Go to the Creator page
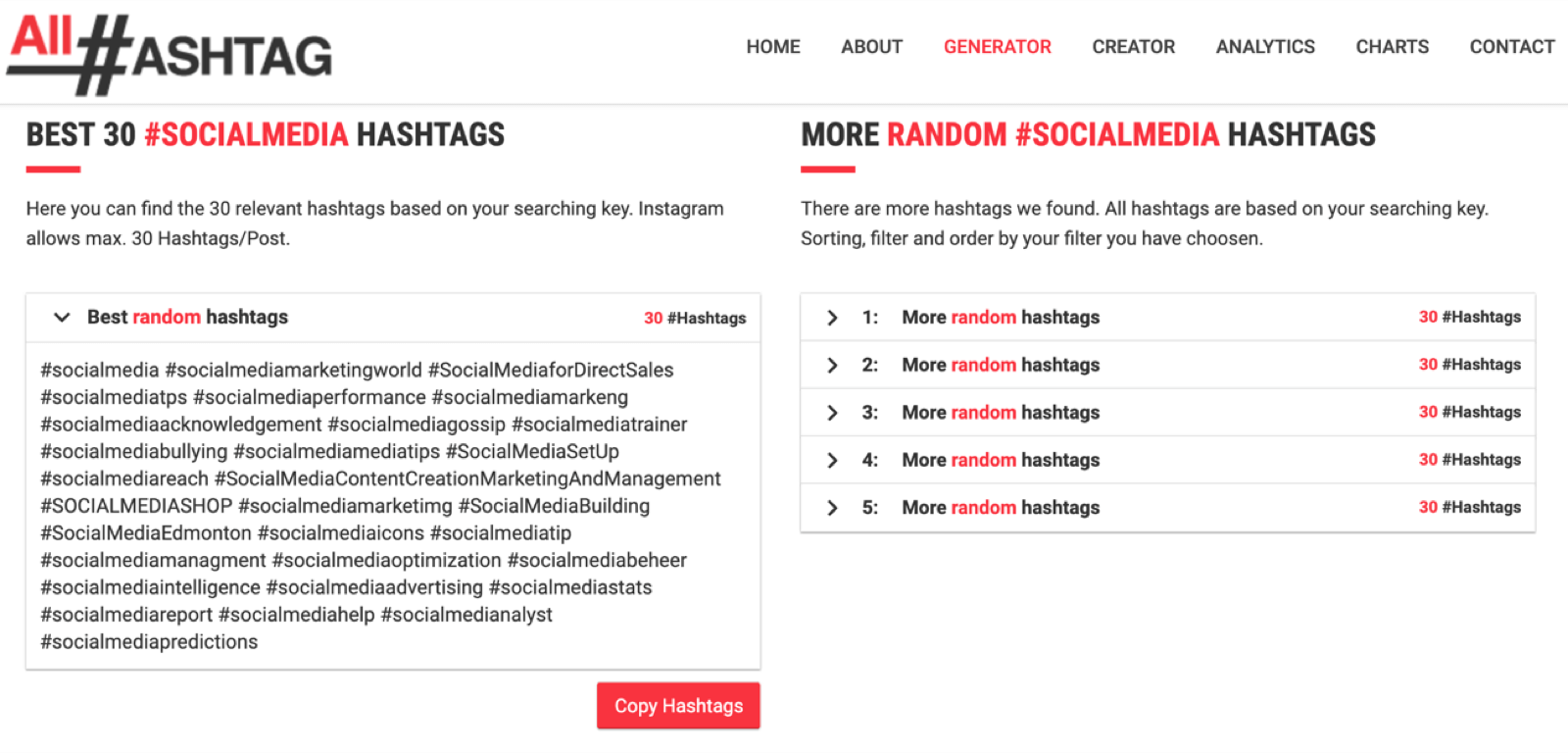Image resolution: width=1568 pixels, height=753 pixels. tap(1133, 47)
